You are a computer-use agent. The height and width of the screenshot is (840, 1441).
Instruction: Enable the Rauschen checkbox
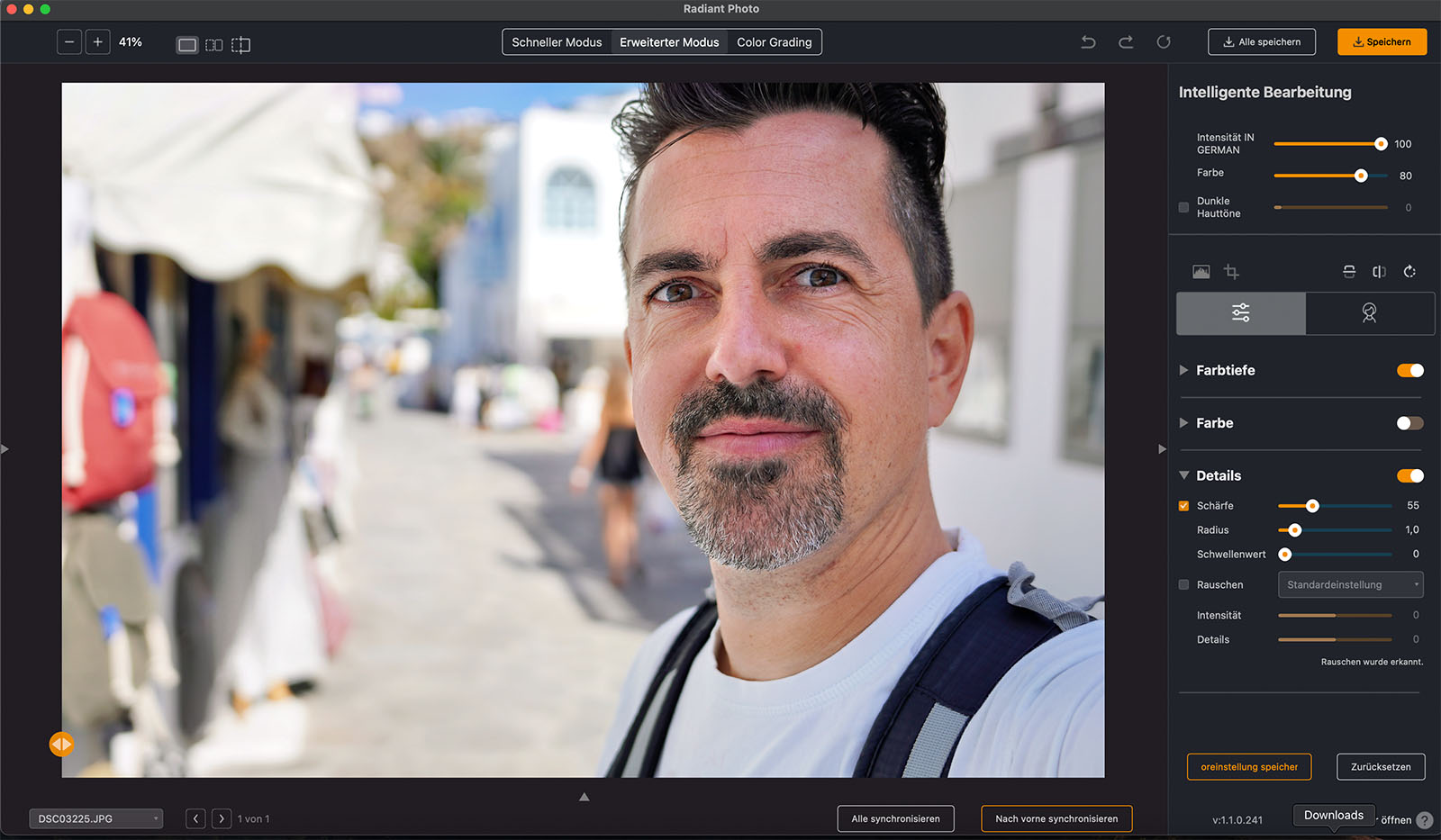[x=1183, y=585]
